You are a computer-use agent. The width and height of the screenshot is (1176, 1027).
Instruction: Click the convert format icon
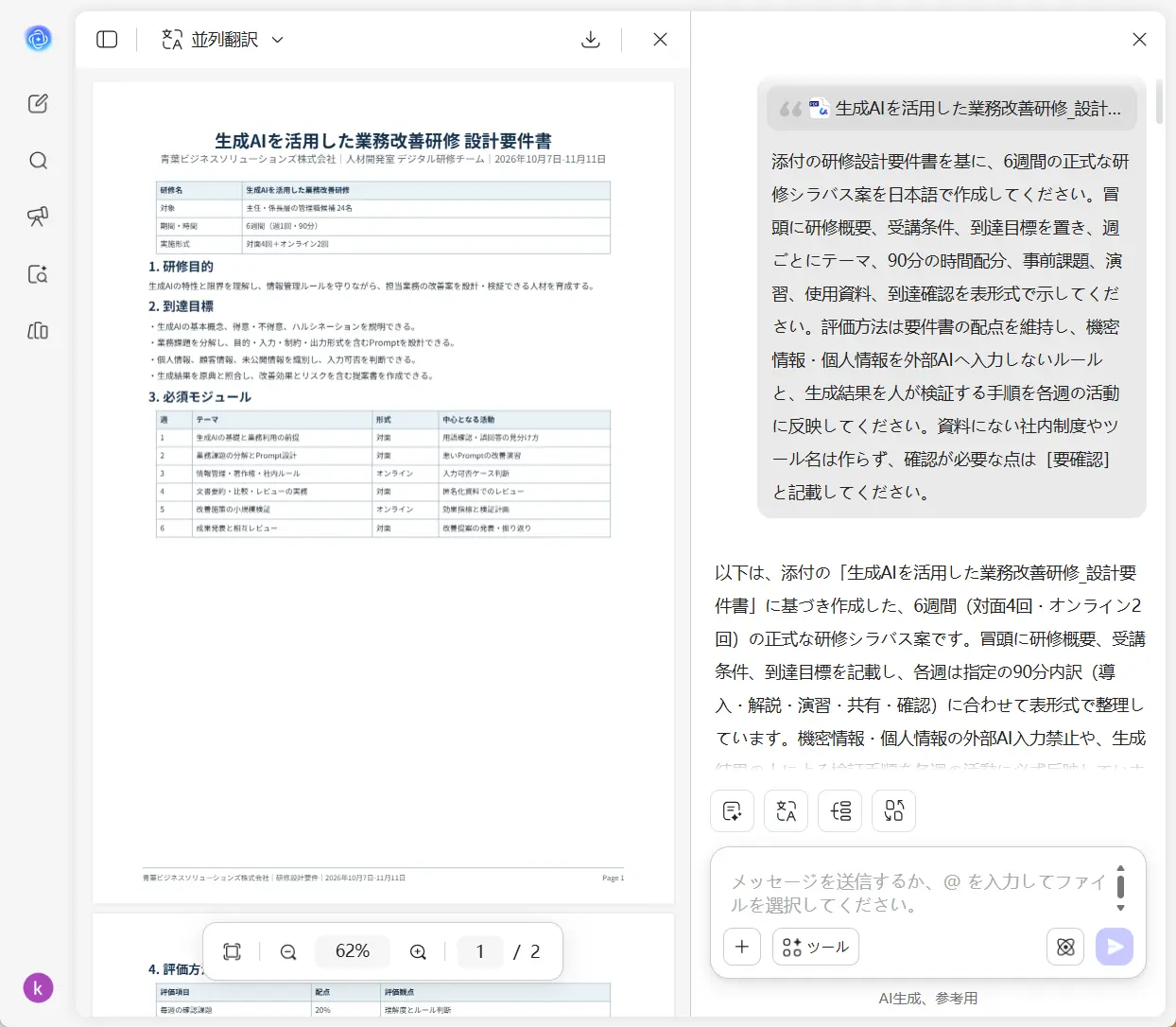[893, 810]
